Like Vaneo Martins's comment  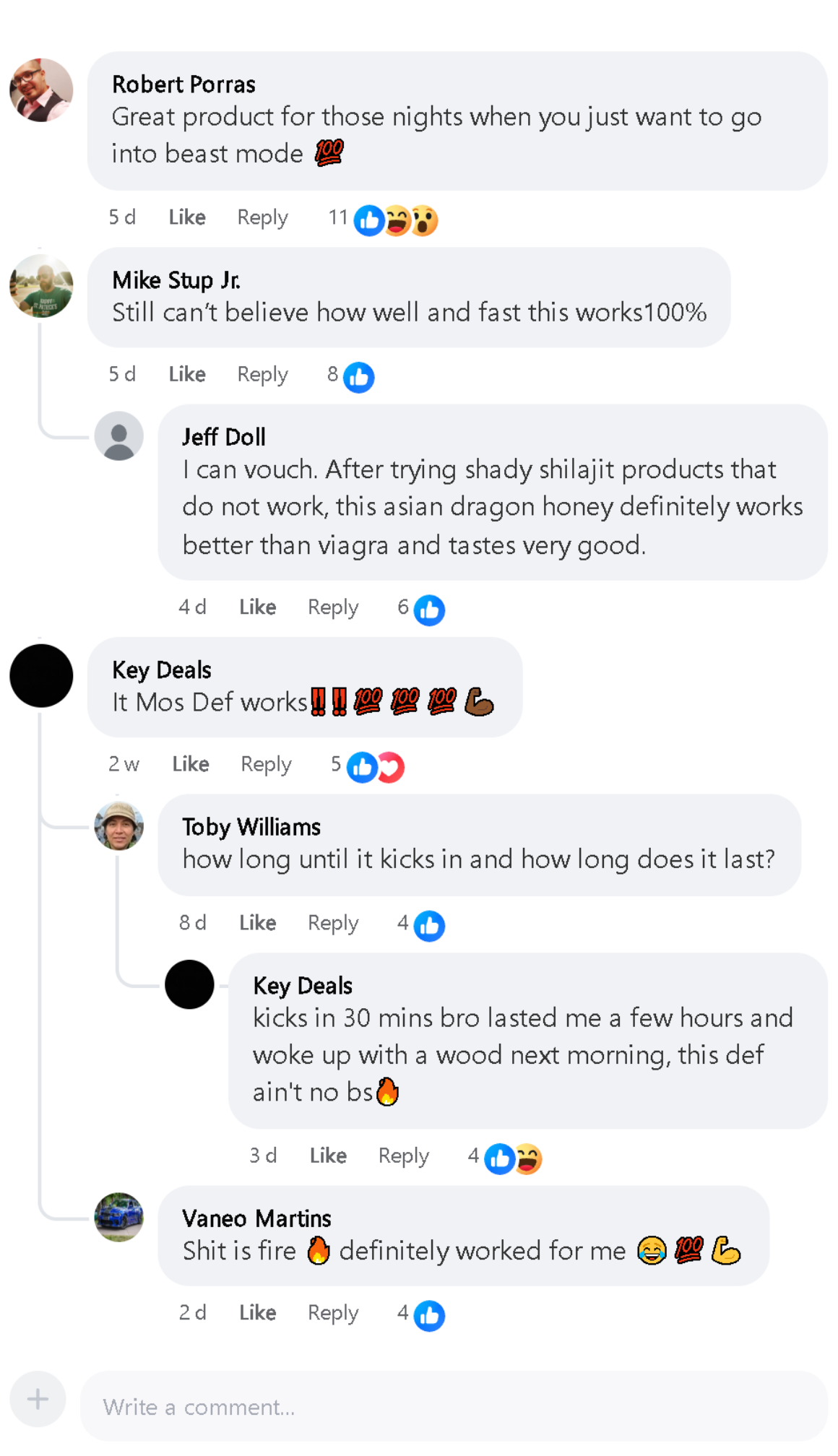pos(257,1312)
